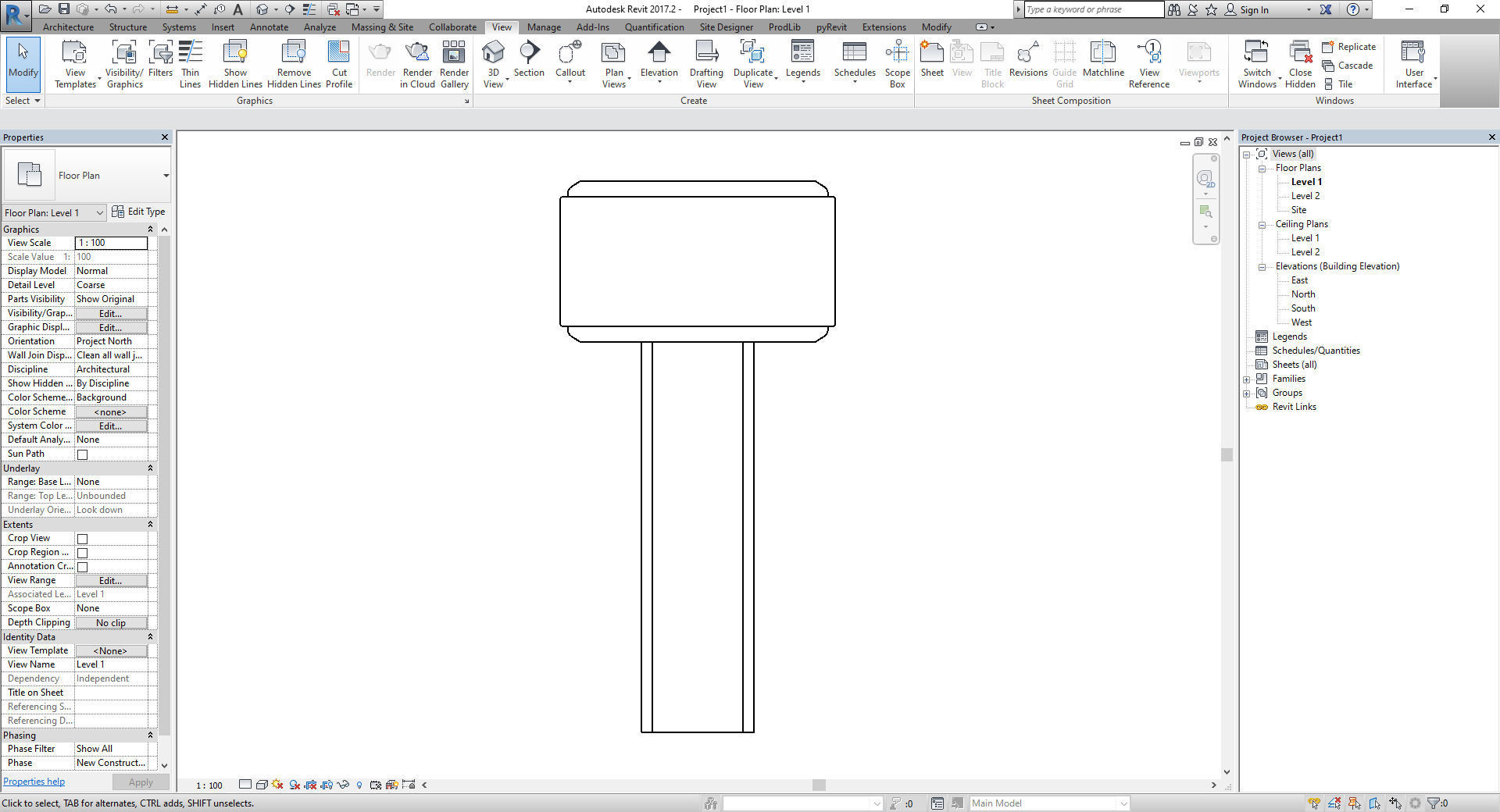
Task: Click the keyword search box
Action: click(1094, 9)
